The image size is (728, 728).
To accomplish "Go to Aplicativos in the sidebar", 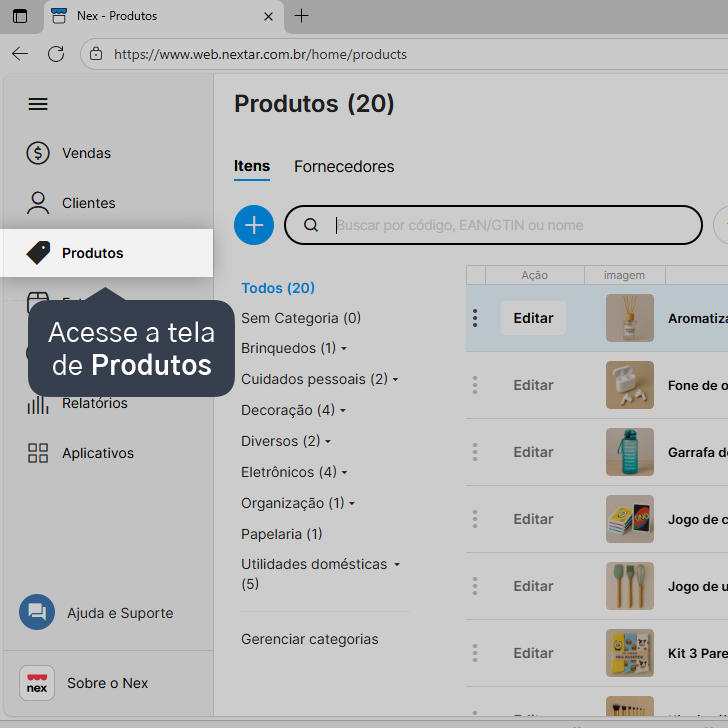I will pos(98,453).
